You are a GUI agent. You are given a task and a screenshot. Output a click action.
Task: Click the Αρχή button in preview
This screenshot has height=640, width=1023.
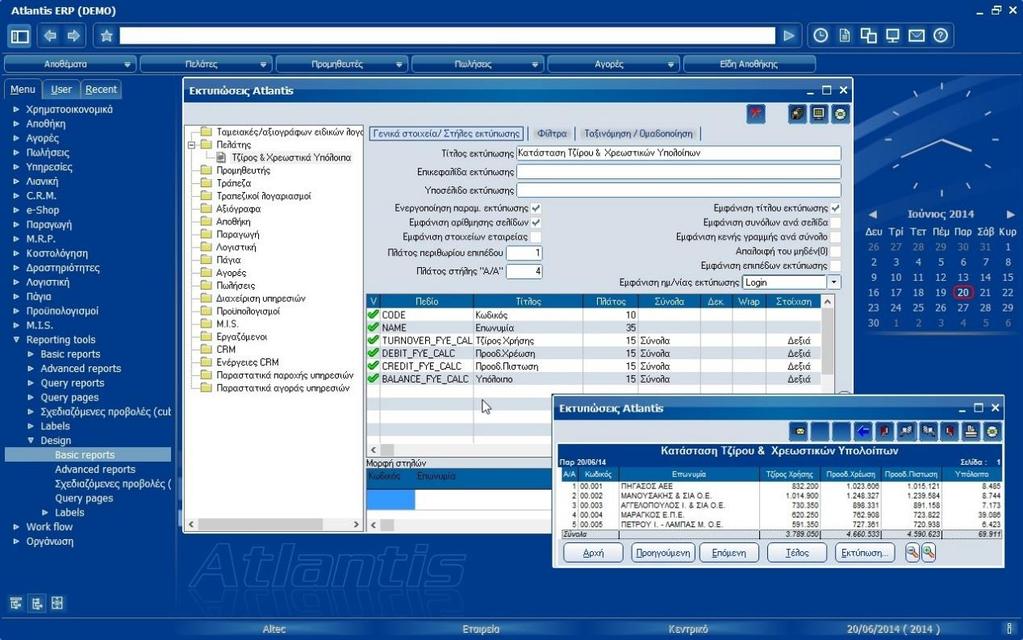pos(593,553)
